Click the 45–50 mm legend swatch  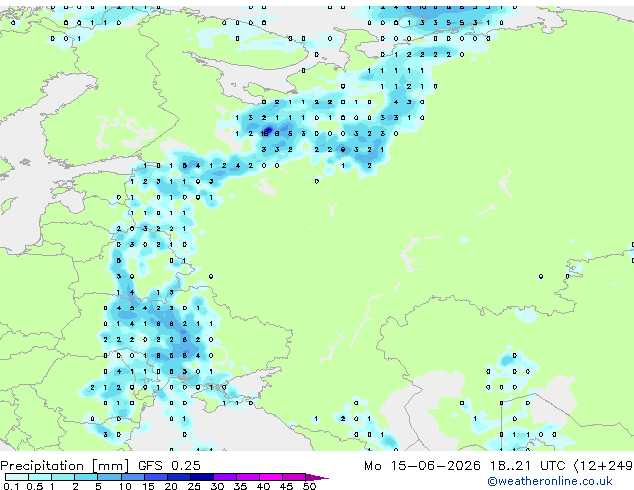[294, 477]
